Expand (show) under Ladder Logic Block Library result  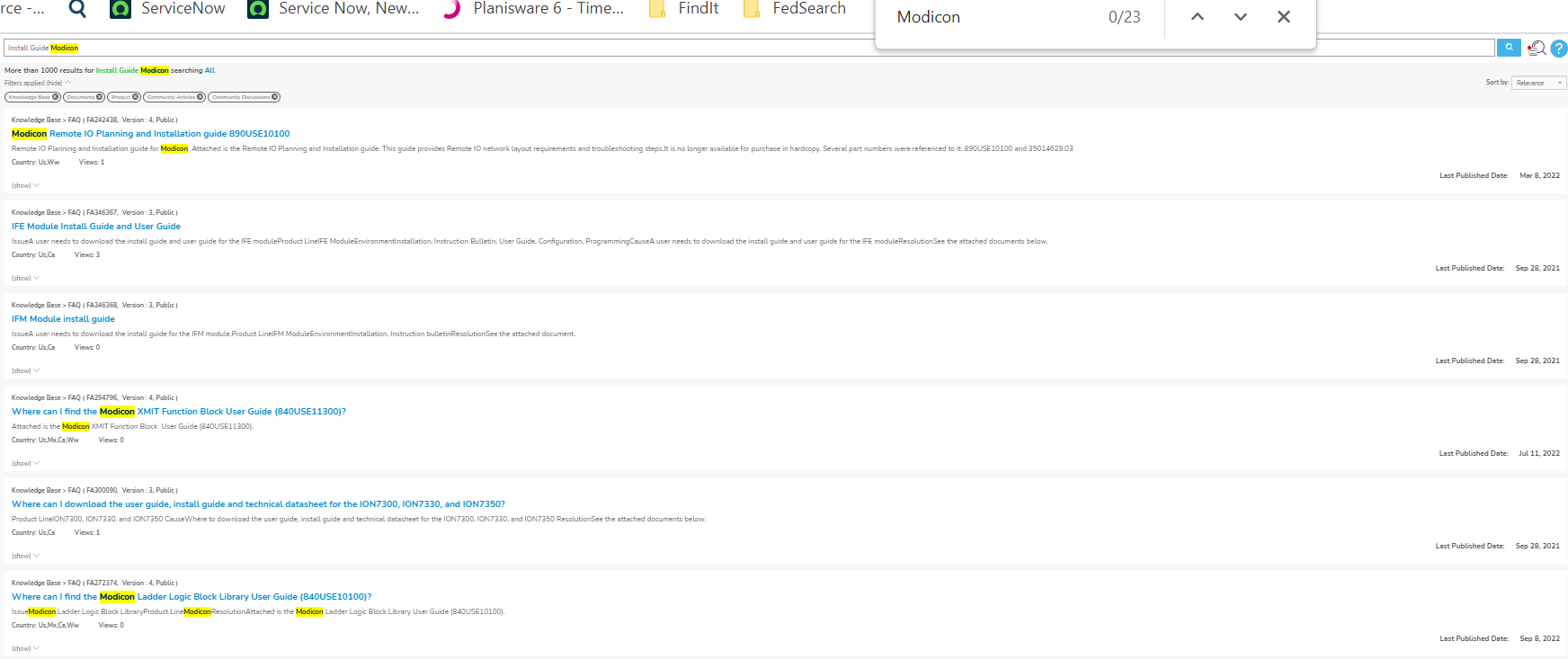click(x=25, y=648)
